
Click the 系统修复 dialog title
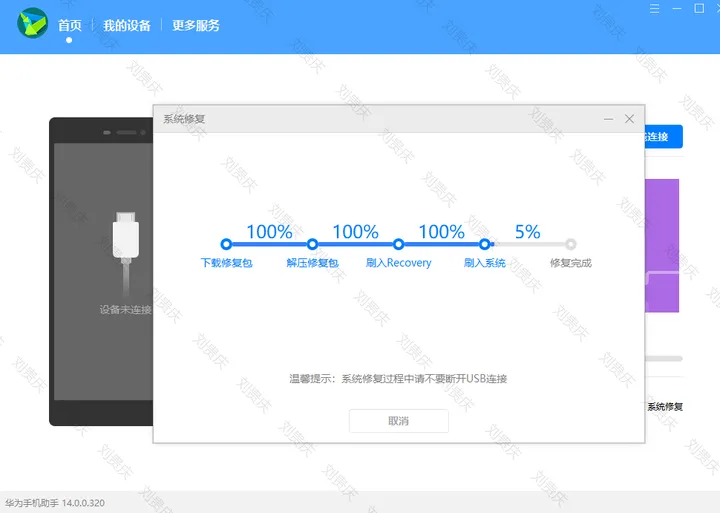(x=184, y=119)
